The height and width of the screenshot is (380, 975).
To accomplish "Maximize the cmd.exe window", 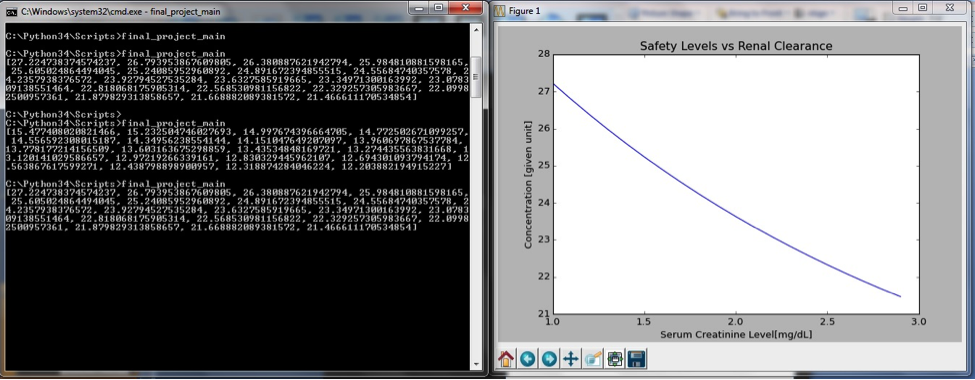I will click(438, 7).
